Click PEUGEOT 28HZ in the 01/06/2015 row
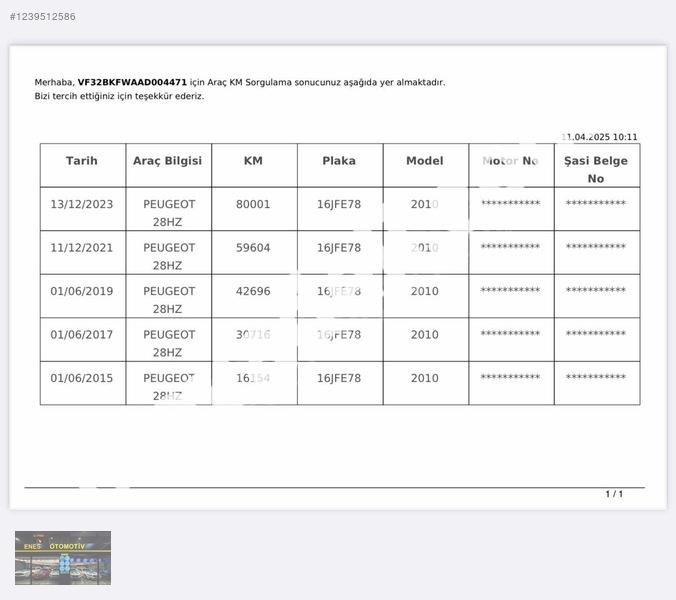This screenshot has height=600, width=676. tap(169, 387)
